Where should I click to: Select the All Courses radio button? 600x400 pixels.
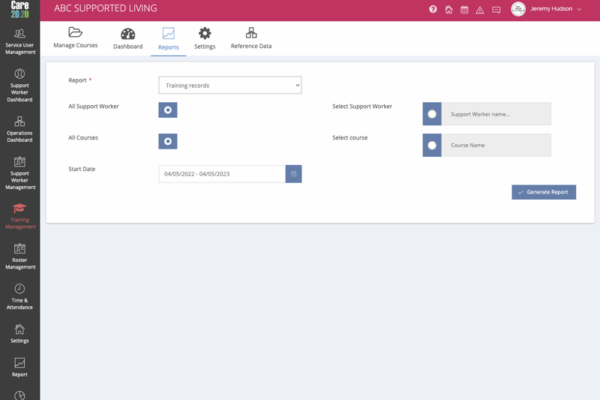tap(168, 142)
